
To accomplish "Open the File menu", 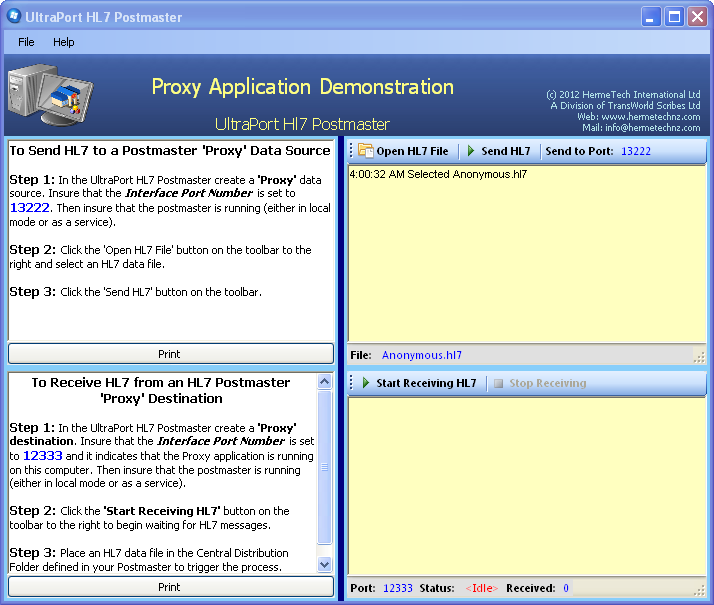I will (x=26, y=42).
